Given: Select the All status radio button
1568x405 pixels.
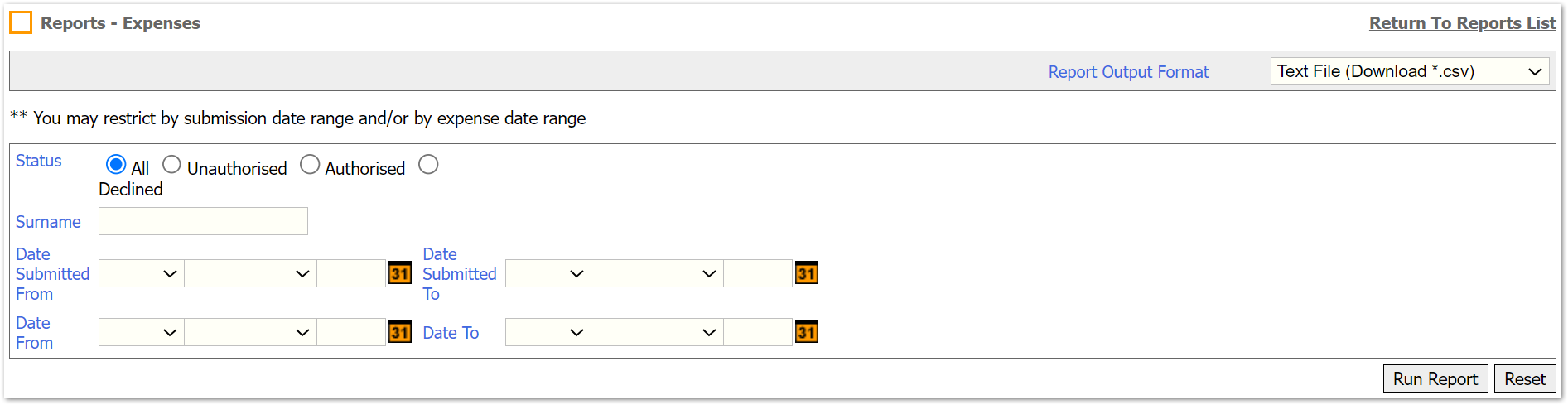Looking at the screenshot, I should (x=116, y=165).
